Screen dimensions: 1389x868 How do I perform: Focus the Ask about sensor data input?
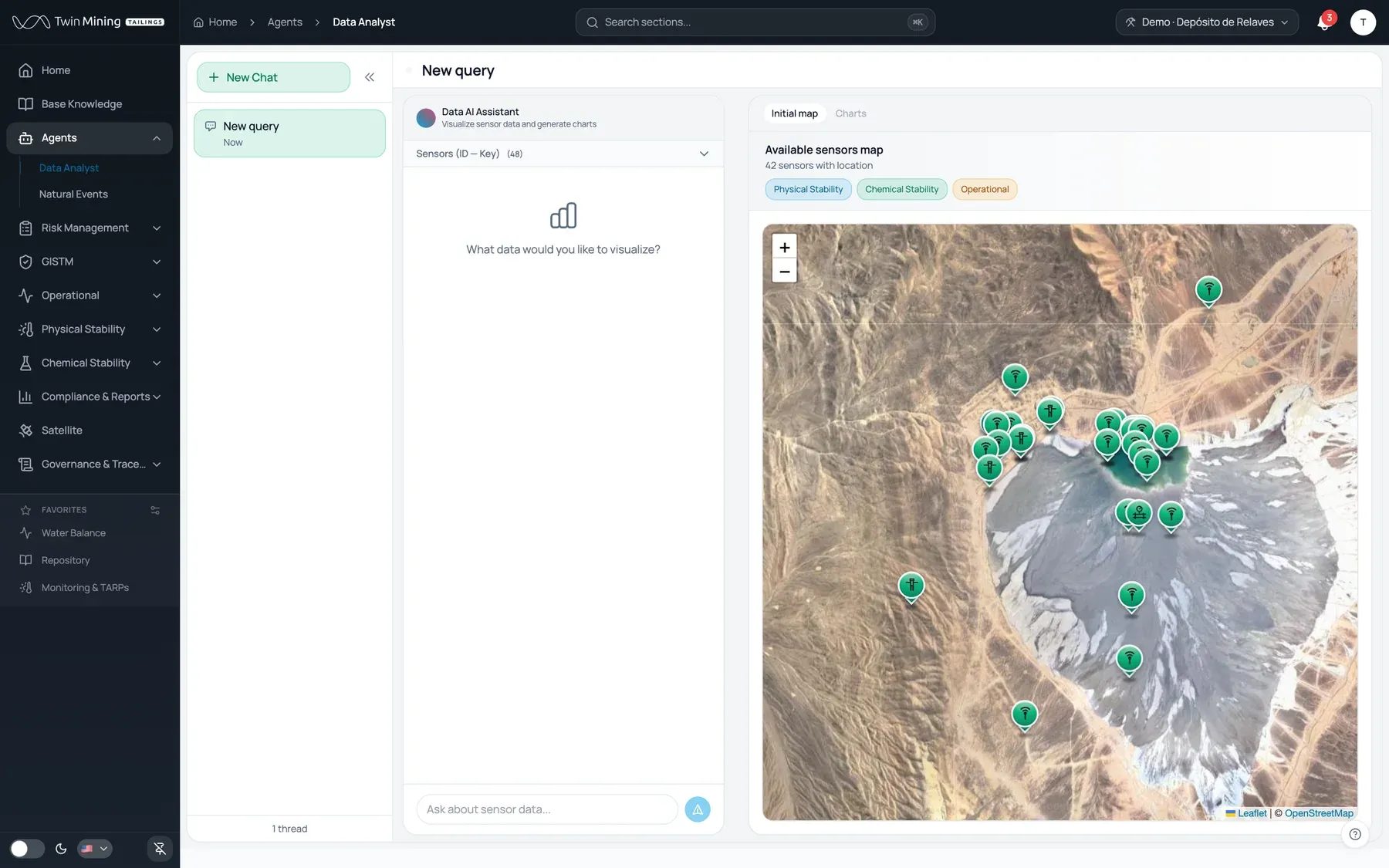coord(547,809)
